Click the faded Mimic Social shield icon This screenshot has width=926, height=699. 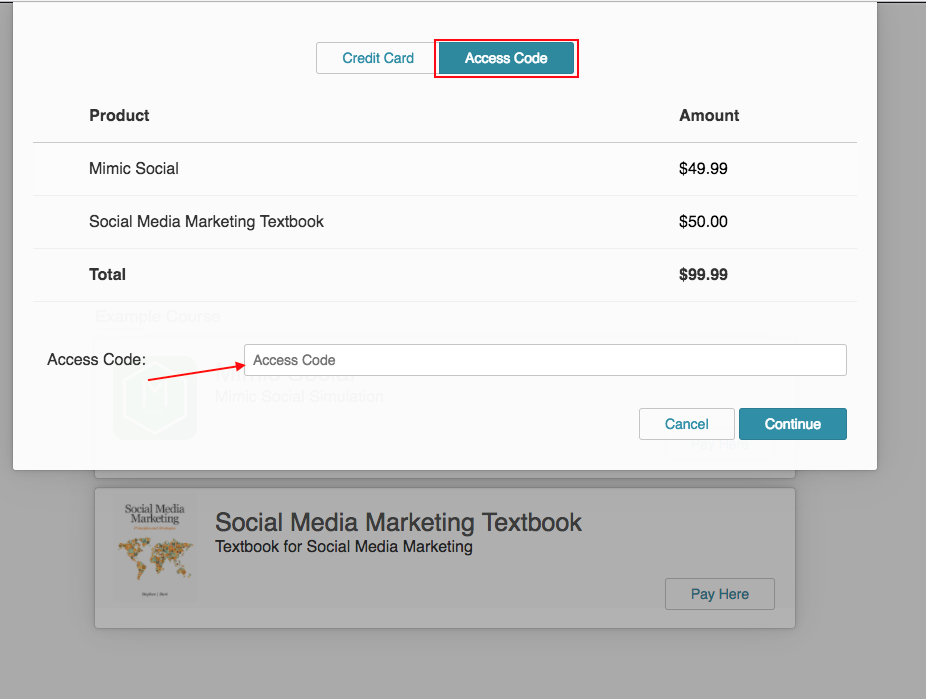155,398
